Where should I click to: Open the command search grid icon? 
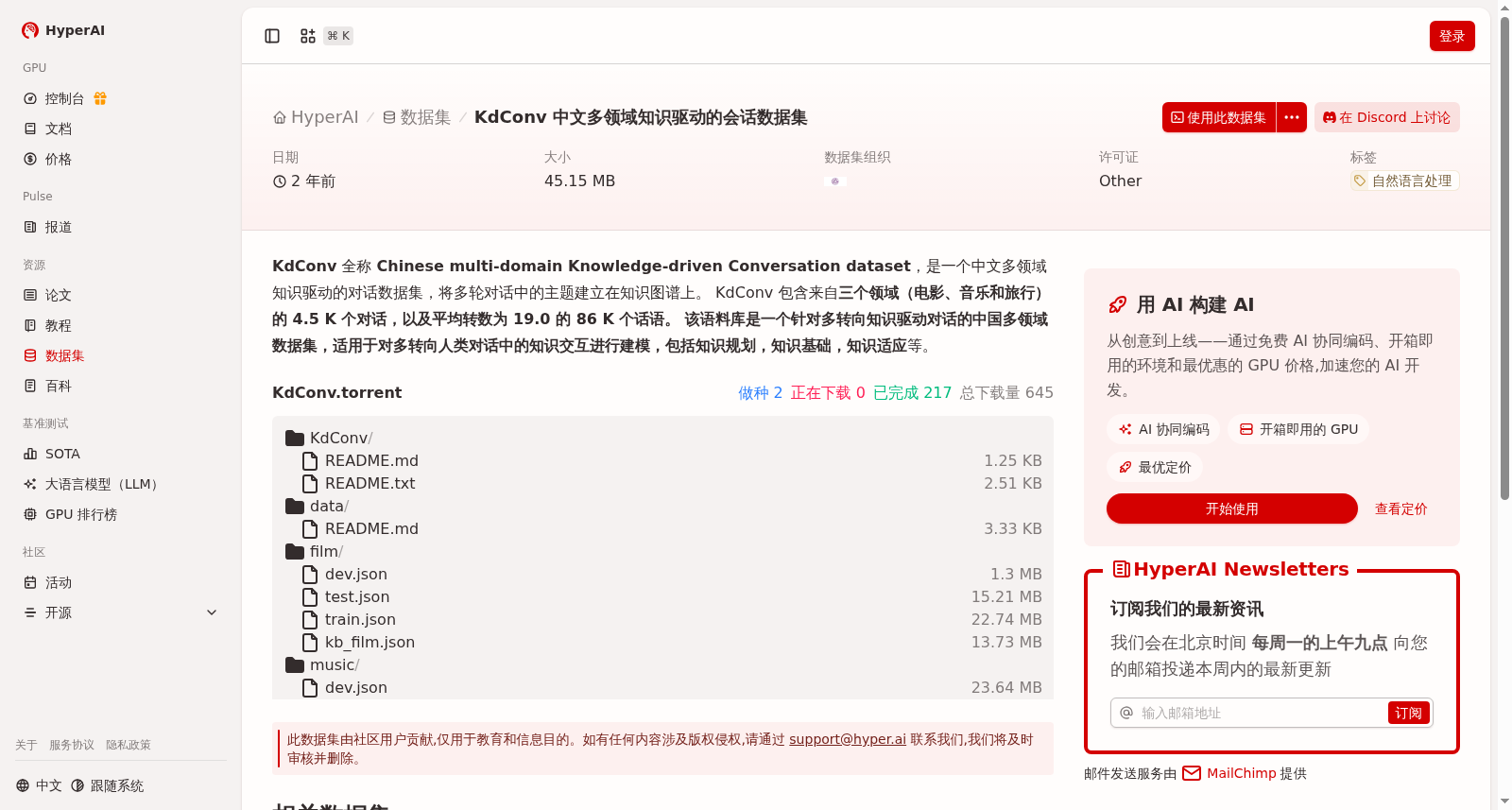click(x=308, y=36)
